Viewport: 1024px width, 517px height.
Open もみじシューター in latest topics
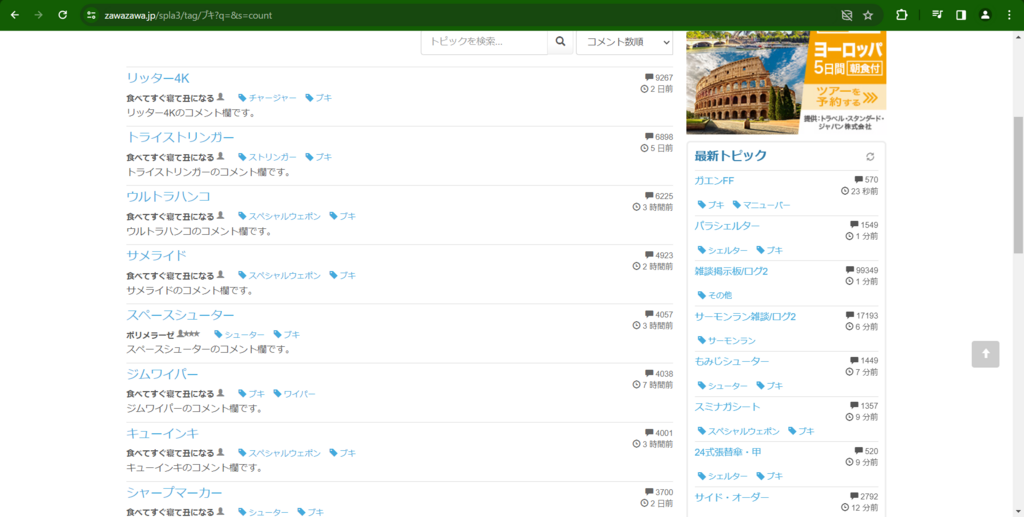point(732,362)
